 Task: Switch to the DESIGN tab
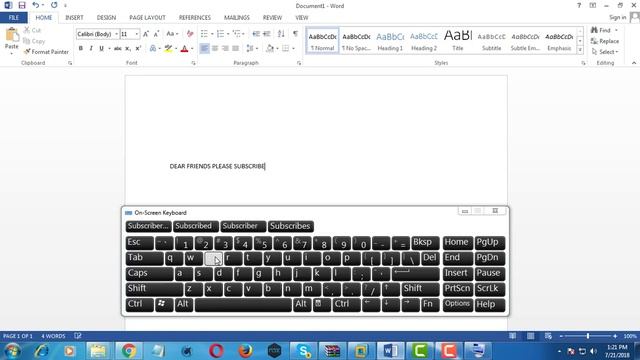(x=106, y=18)
